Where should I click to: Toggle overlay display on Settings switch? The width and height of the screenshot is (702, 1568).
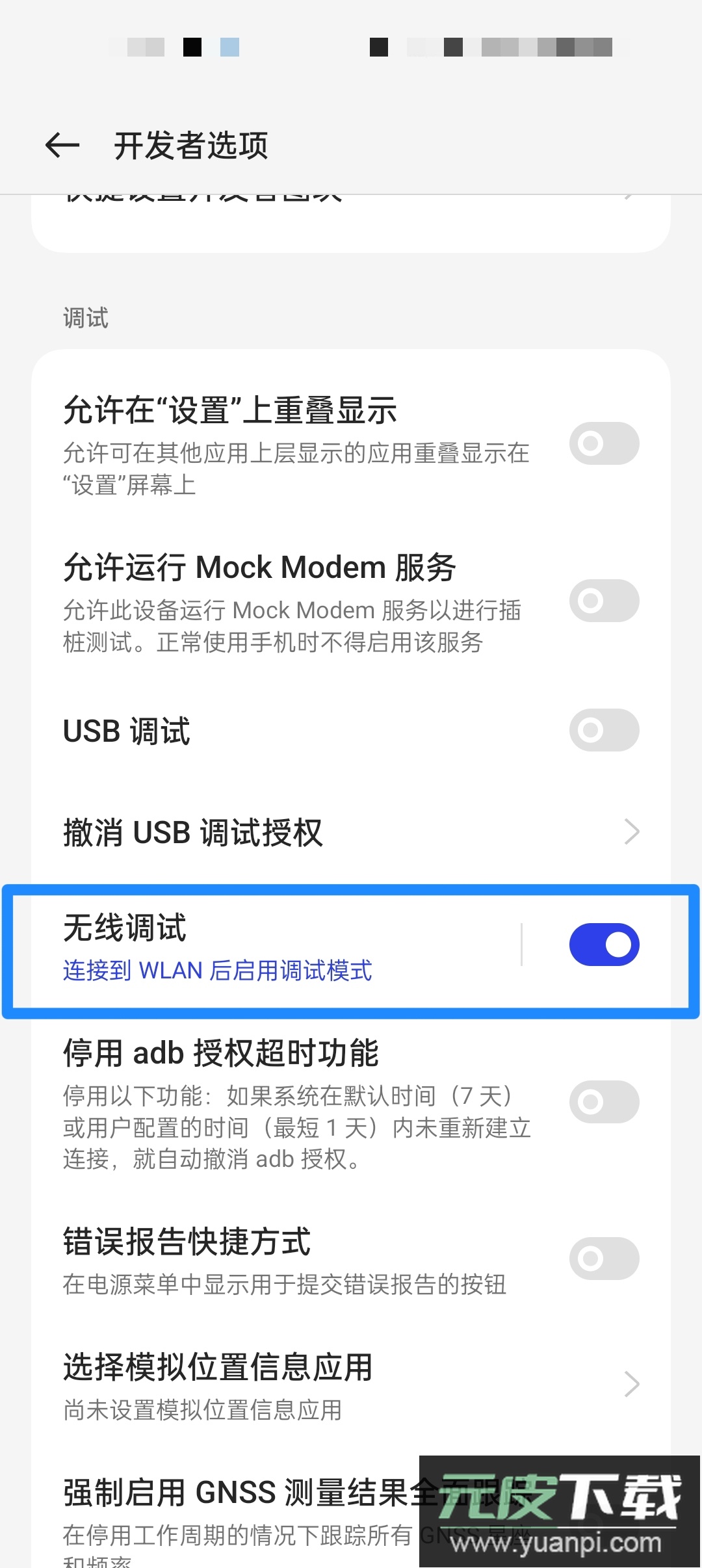pyautogui.click(x=604, y=443)
